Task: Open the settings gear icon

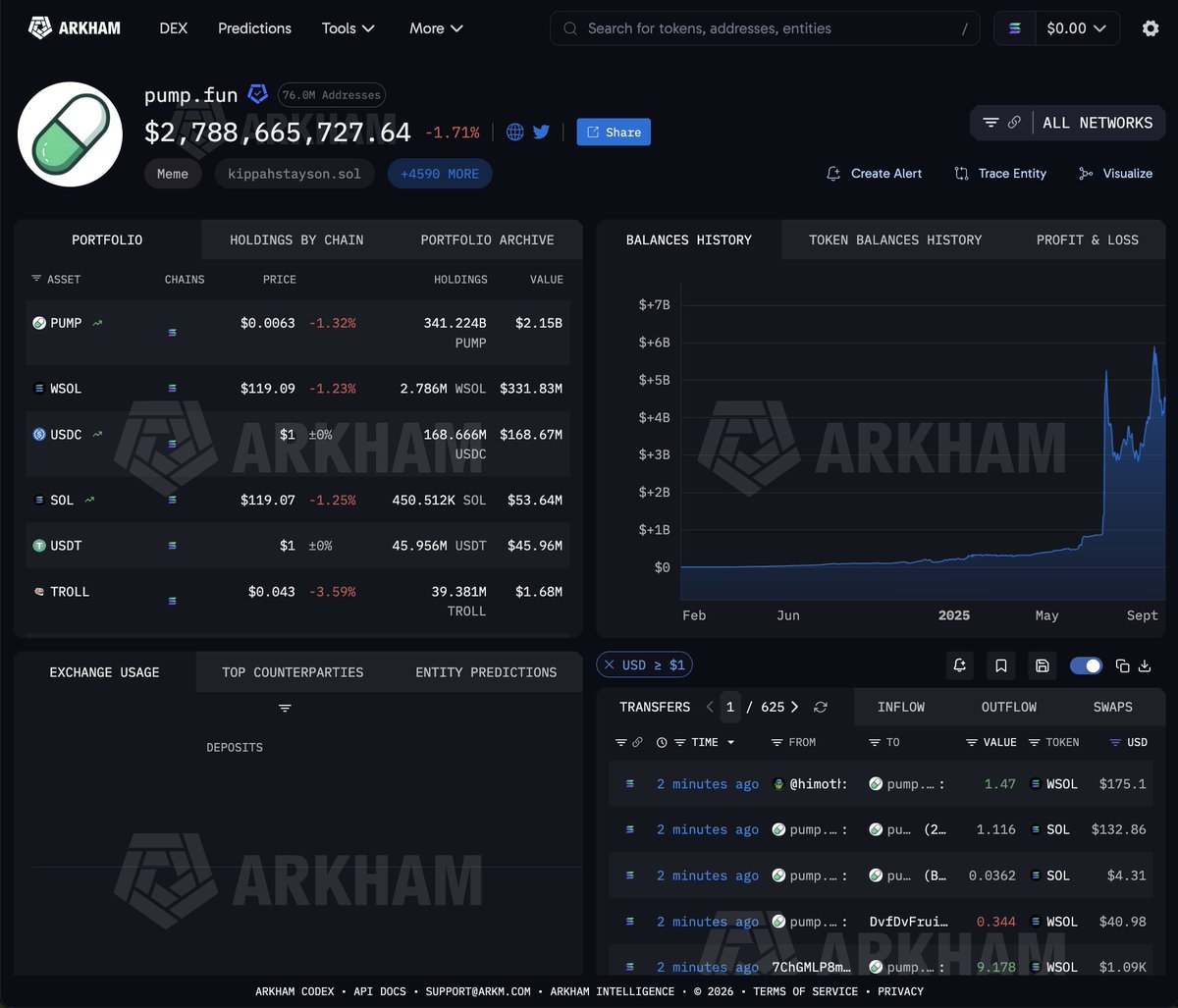Action: pos(1151,28)
